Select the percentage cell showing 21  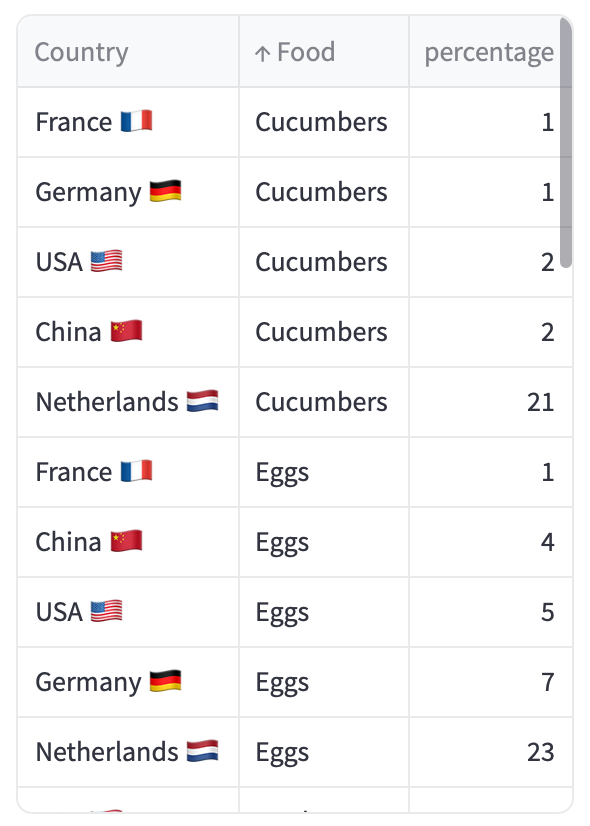click(490, 402)
